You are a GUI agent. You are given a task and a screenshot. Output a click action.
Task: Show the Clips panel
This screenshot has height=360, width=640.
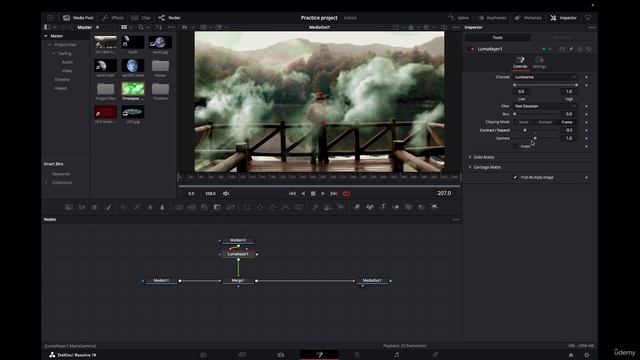tap(141, 18)
